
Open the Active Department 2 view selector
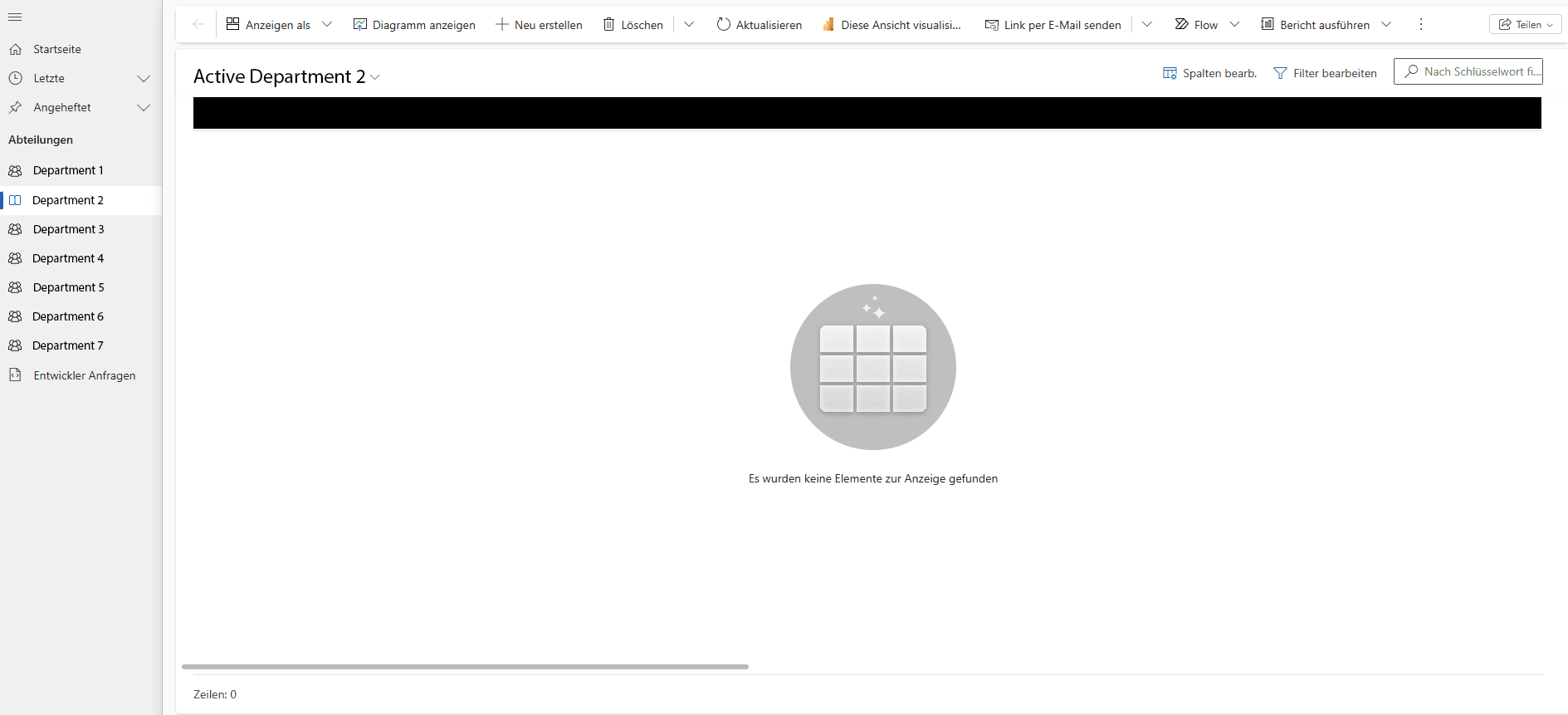click(x=286, y=76)
